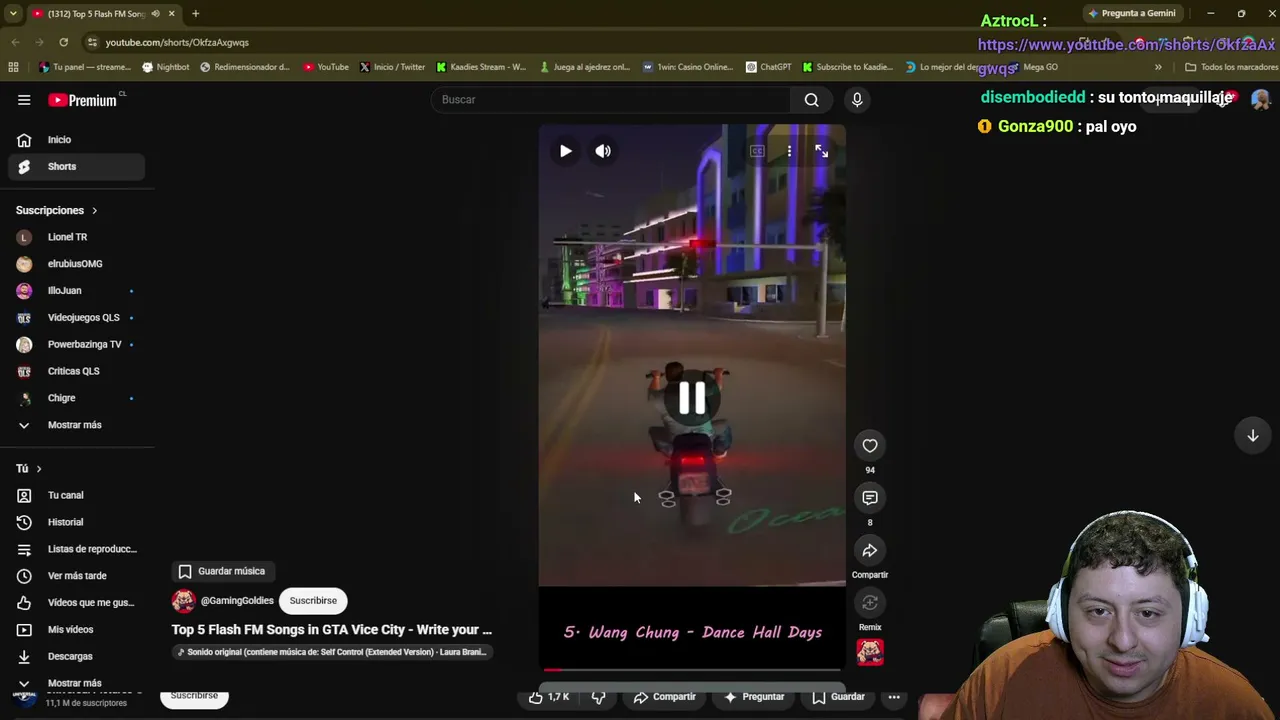Open the Short's three-dot options menu
Screen dimensions: 1280x720
pos(789,151)
